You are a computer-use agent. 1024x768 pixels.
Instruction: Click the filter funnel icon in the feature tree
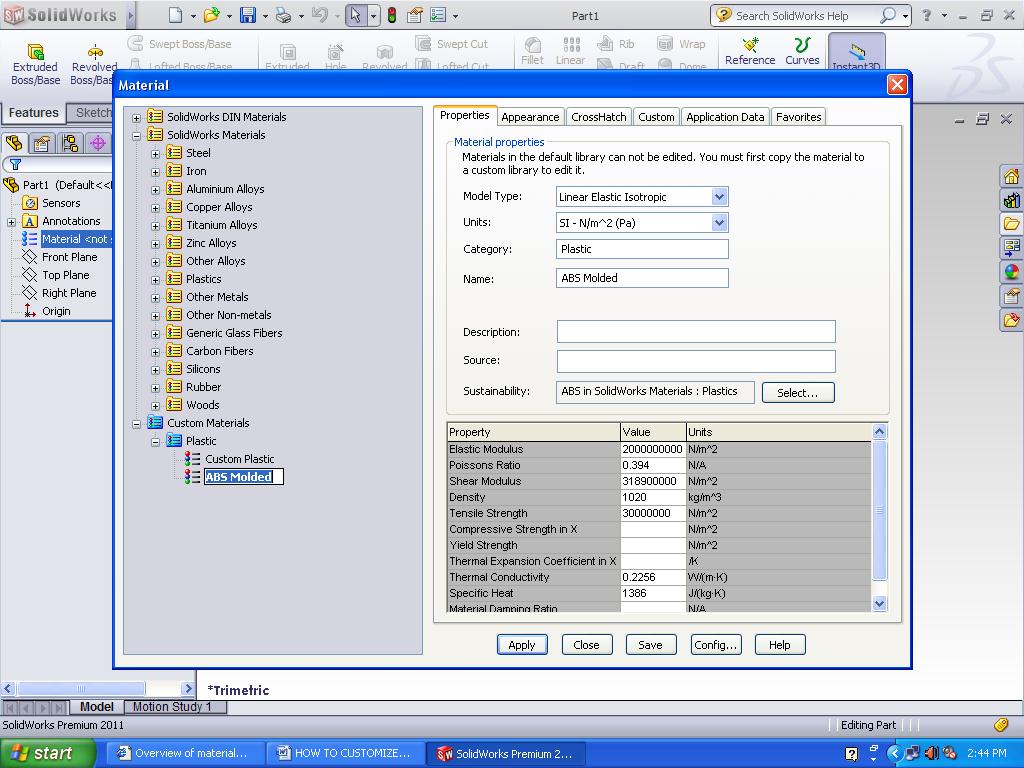15,165
